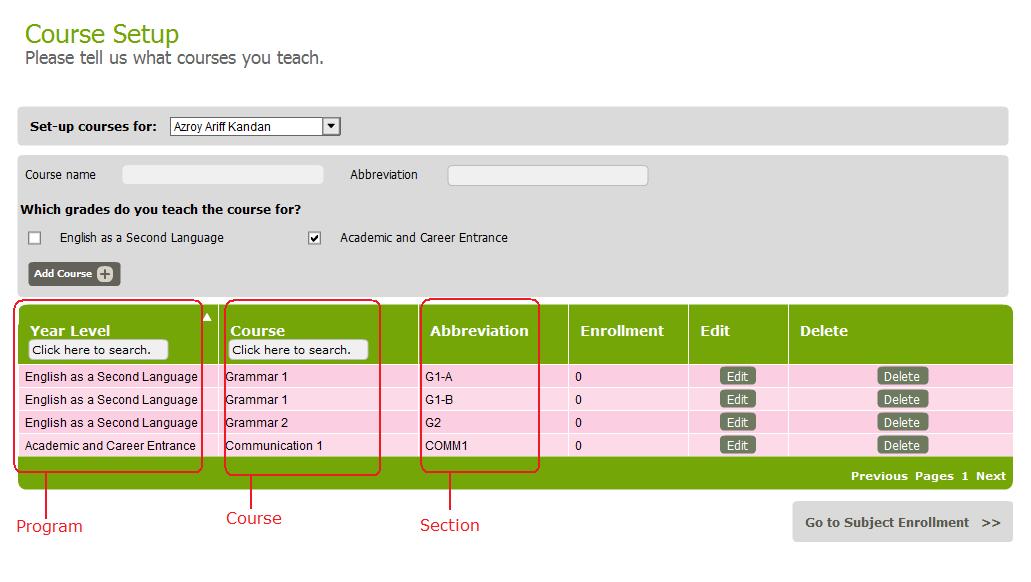Click into the Course name field

[223, 175]
